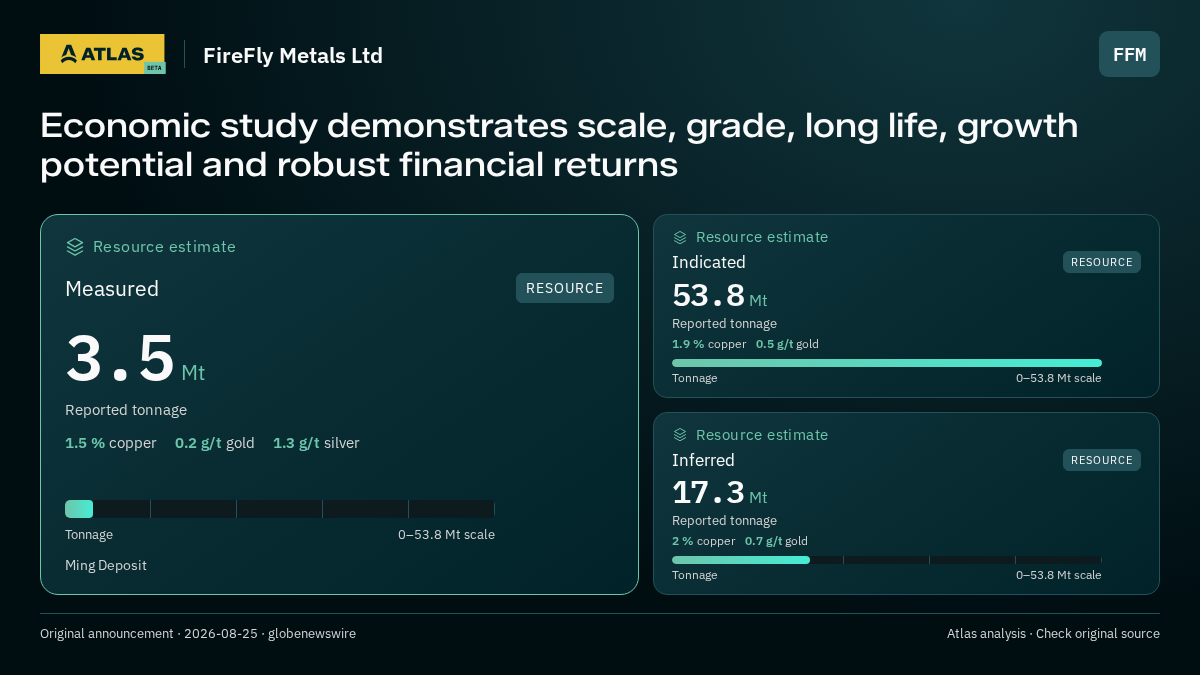1200x675 pixels.
Task: Click Tonnage label under Indicated bar
Action: pyautogui.click(x=694, y=378)
